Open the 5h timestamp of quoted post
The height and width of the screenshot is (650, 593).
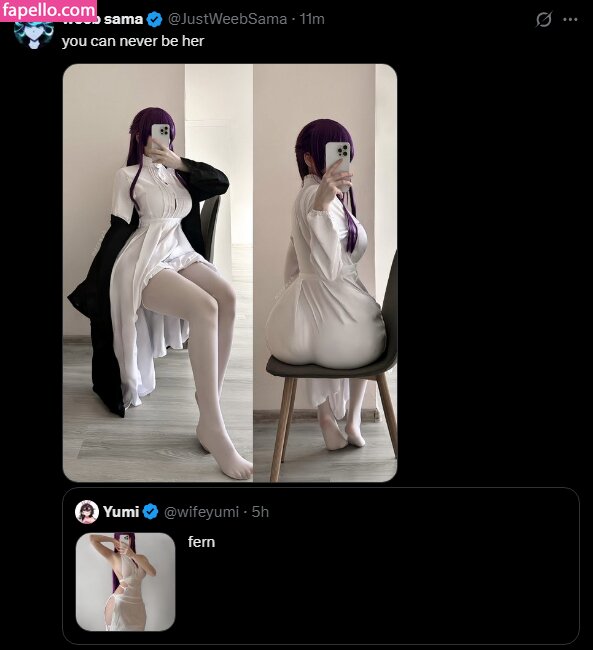(260, 512)
